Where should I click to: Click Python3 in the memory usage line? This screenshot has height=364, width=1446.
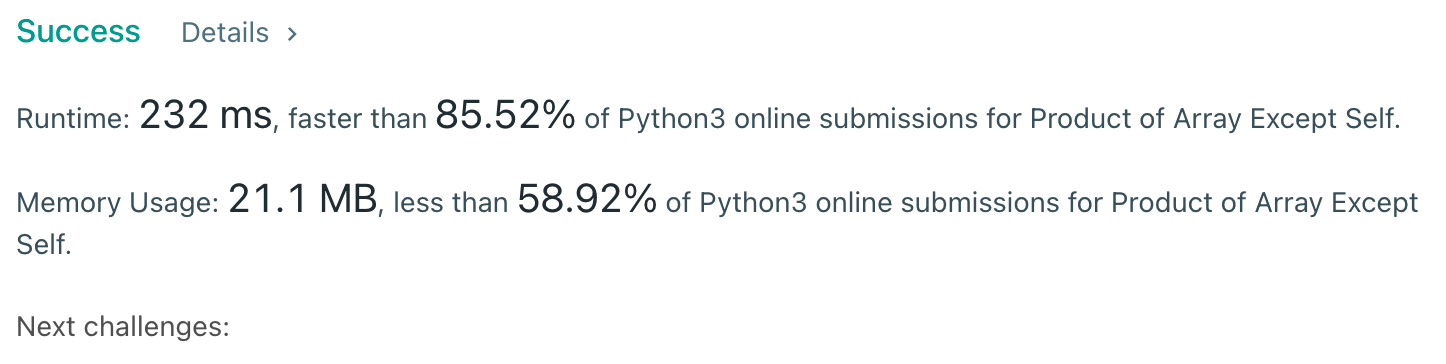744,205
